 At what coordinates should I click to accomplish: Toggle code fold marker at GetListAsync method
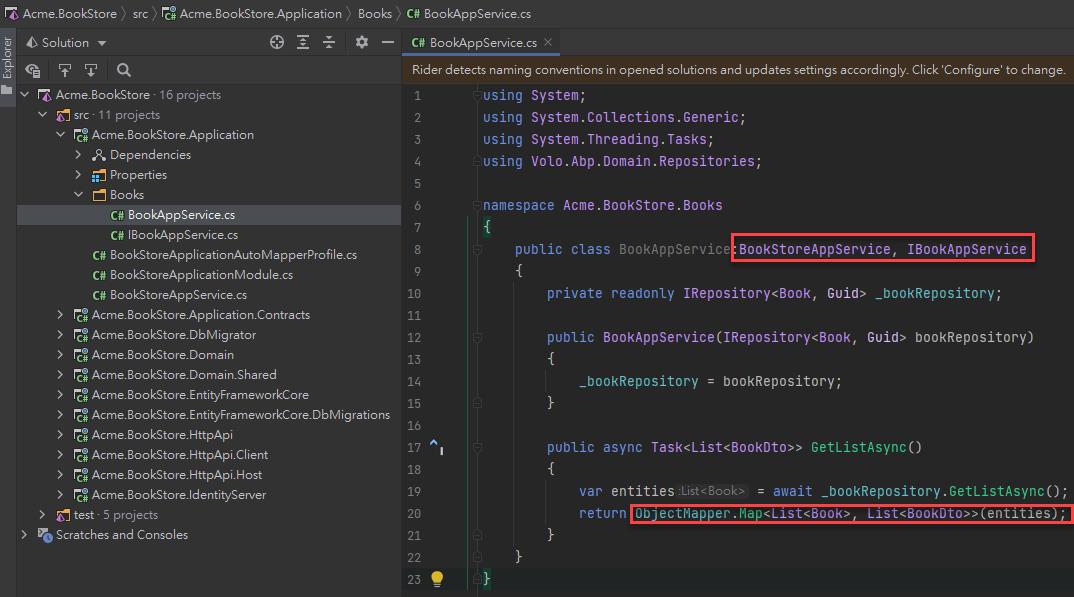tap(478, 447)
